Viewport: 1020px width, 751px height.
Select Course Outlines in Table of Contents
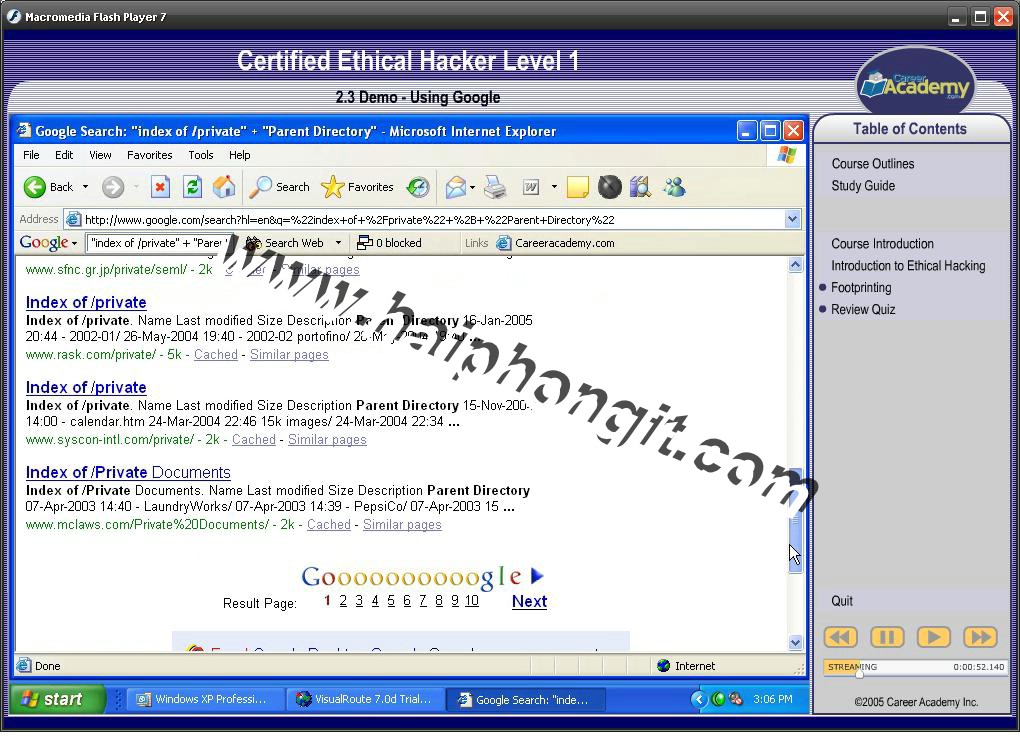[x=872, y=164]
